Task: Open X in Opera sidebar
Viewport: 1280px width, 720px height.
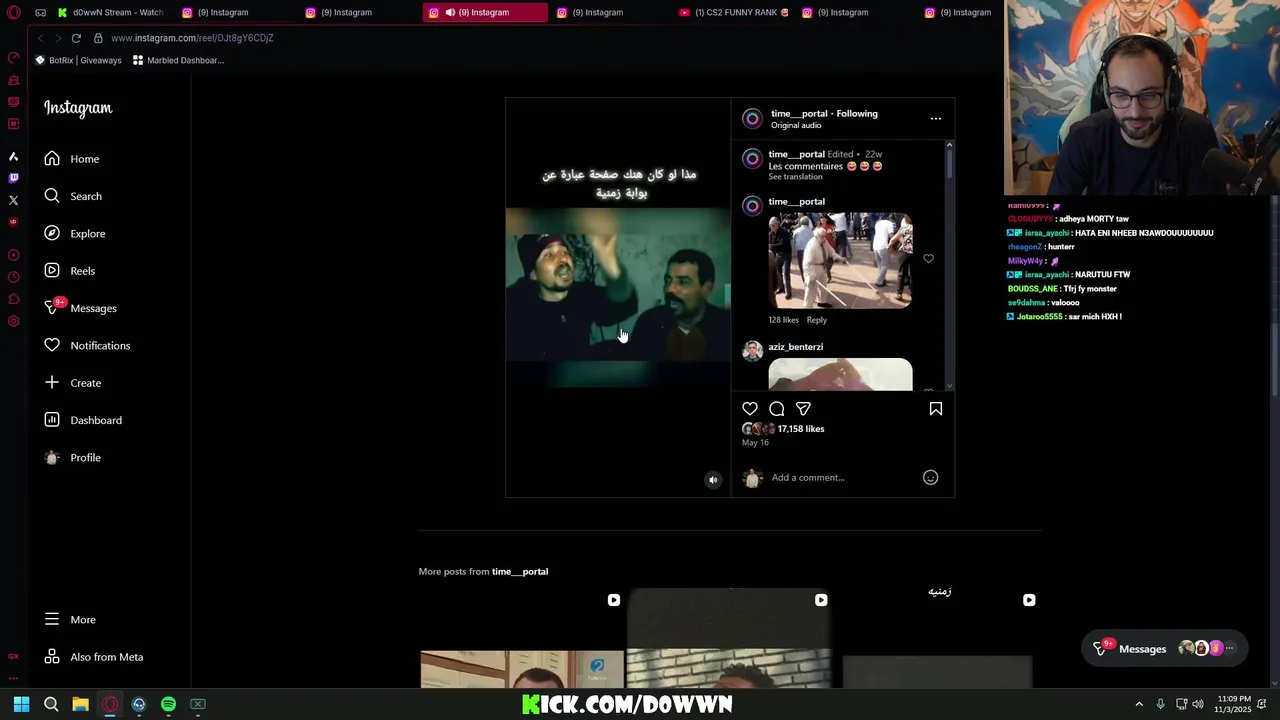Action: [13, 200]
